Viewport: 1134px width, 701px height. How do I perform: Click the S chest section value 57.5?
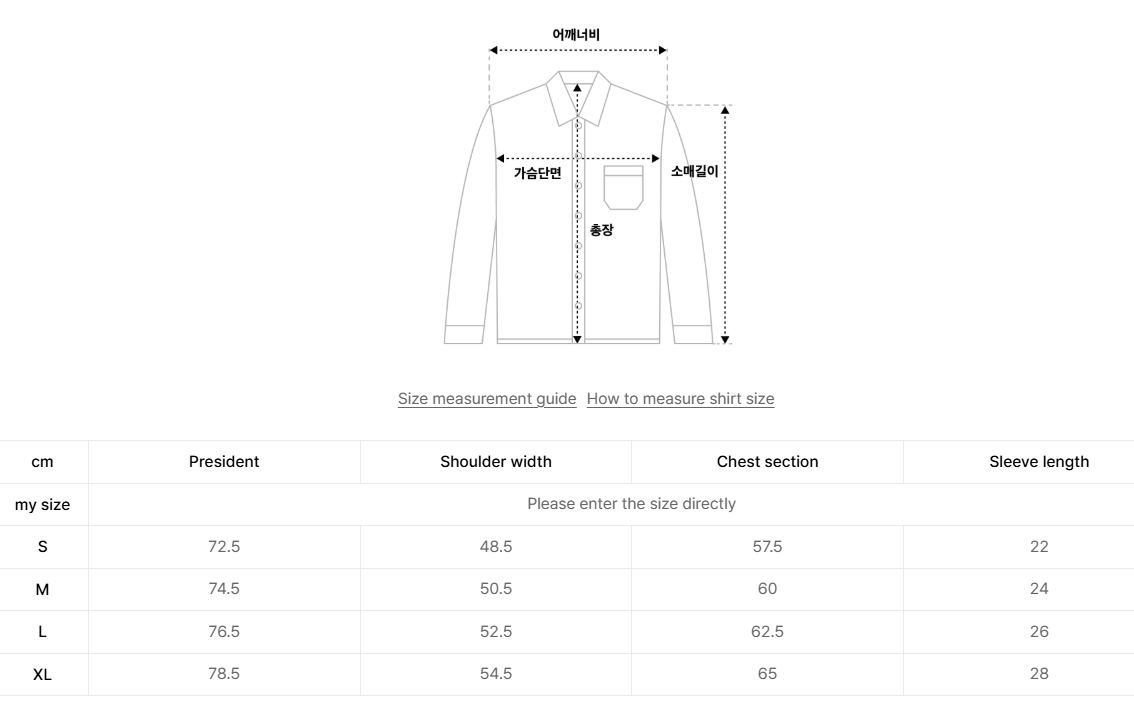point(767,547)
